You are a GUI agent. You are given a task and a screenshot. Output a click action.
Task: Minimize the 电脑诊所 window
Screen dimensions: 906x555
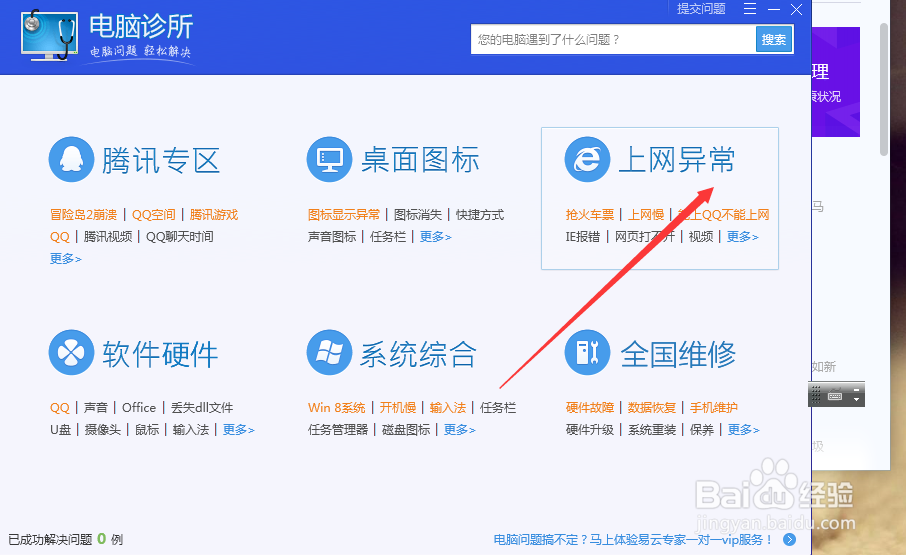pos(774,9)
